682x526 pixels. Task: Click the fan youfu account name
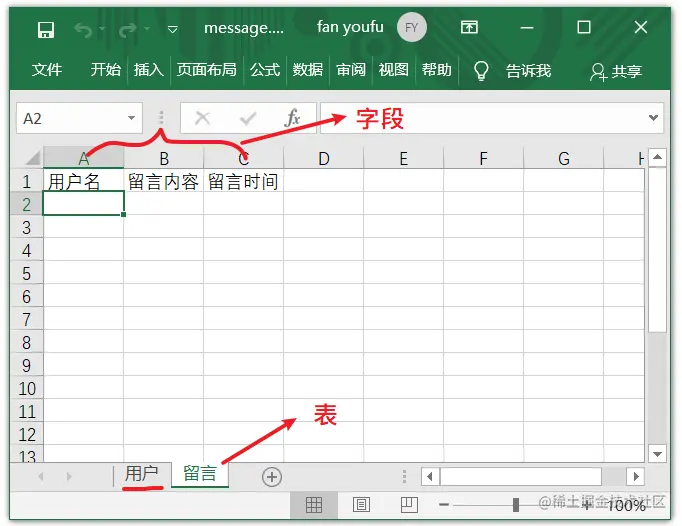pos(350,27)
